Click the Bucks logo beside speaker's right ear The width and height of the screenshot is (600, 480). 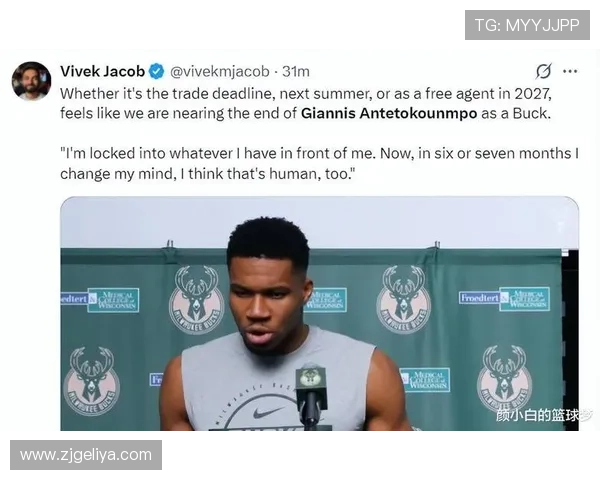point(197,299)
